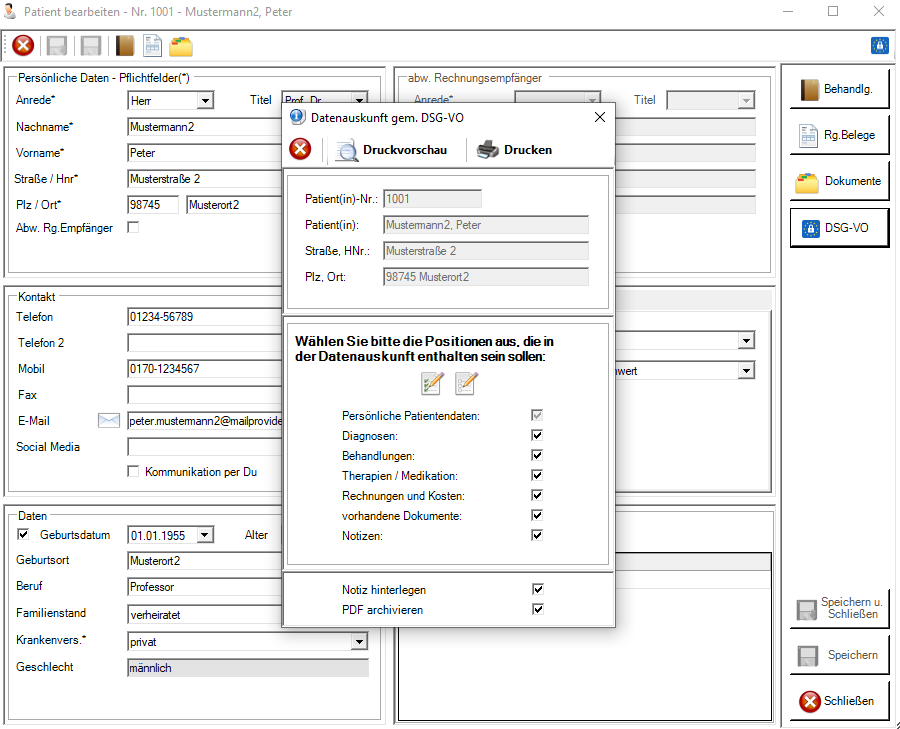Click the select-all positions checklist icon
900x729 pixels.
point(432,383)
